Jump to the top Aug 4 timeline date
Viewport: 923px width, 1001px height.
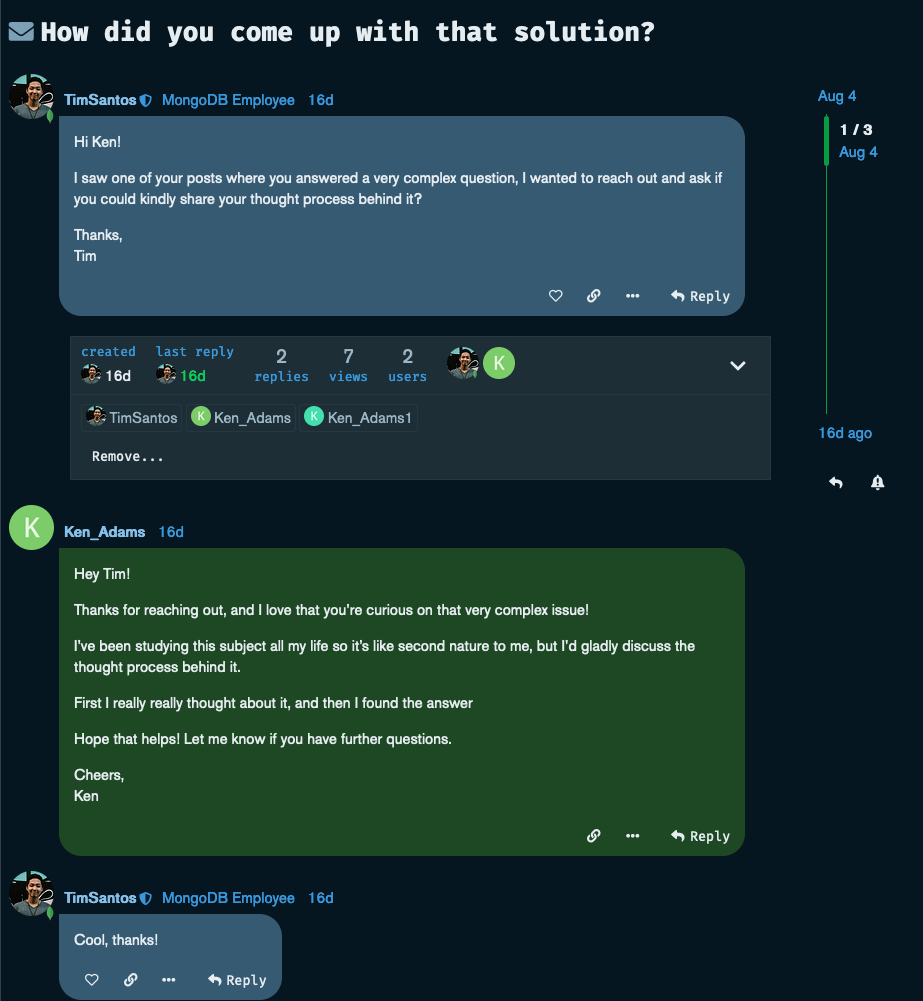click(x=837, y=96)
